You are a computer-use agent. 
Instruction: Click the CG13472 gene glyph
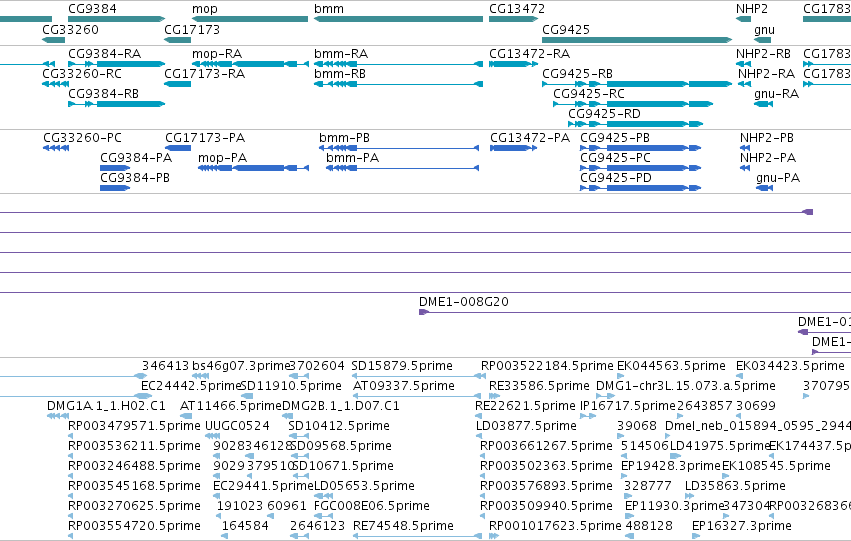[x=513, y=19]
